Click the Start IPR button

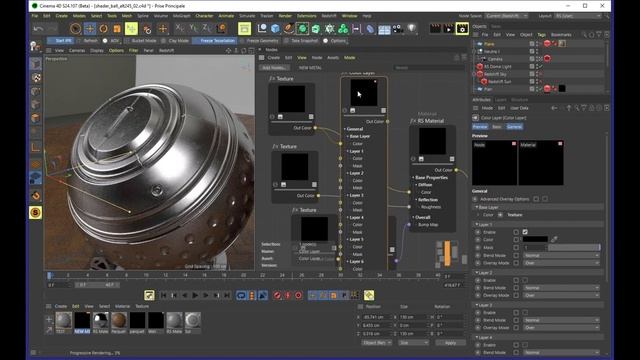click(x=60, y=41)
